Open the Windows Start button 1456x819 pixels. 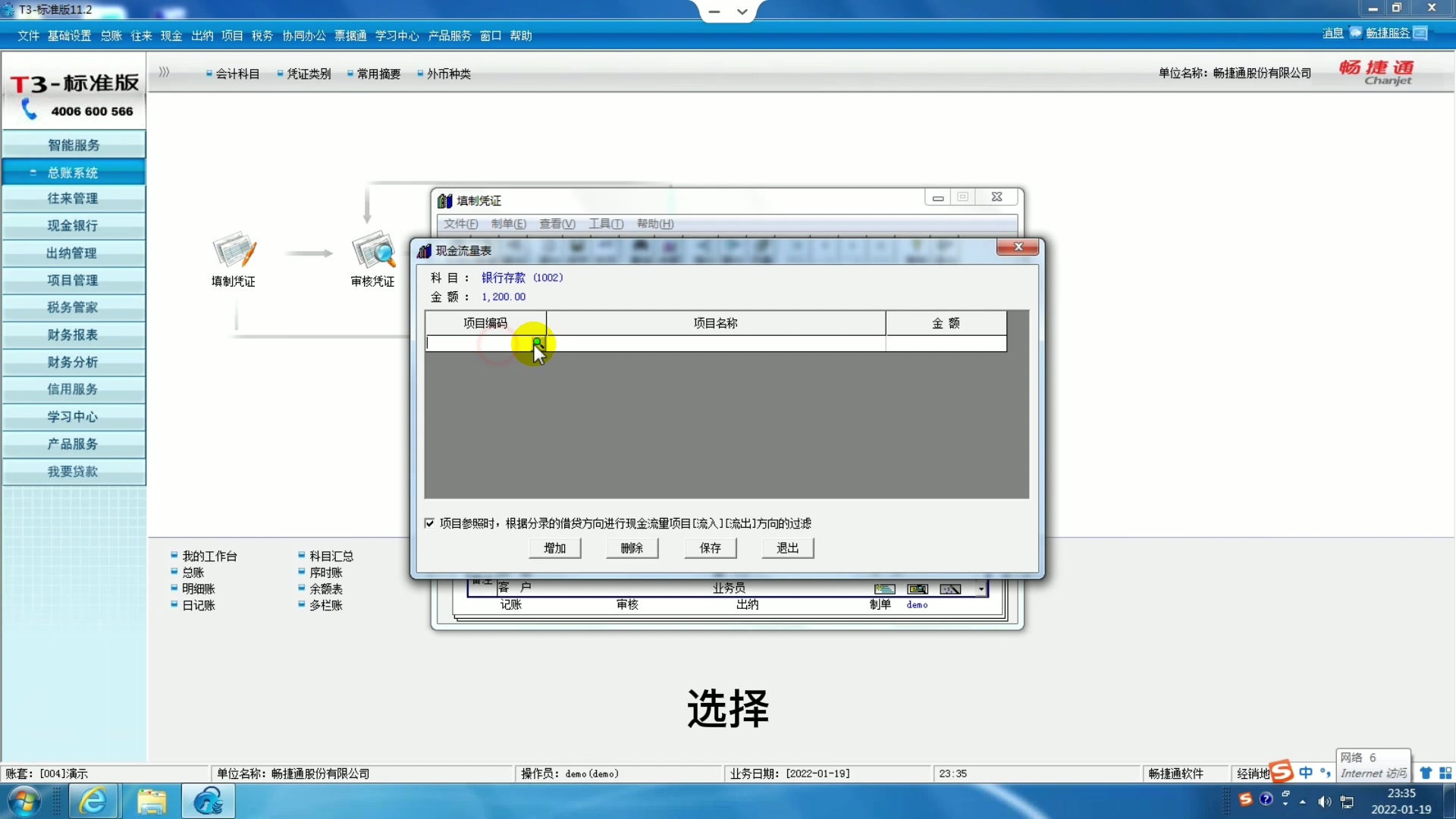click(x=24, y=801)
